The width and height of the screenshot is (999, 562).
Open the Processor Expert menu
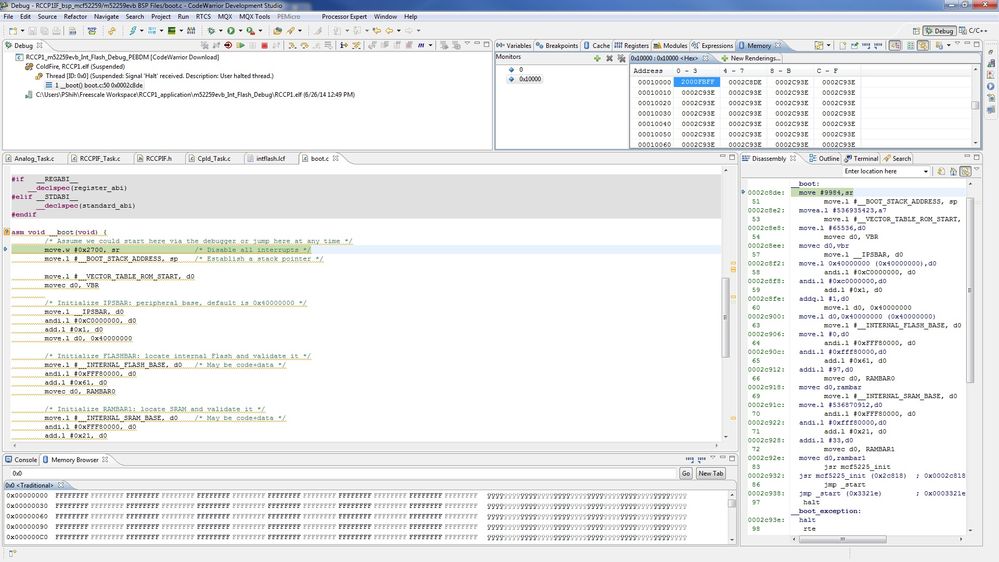[344, 17]
